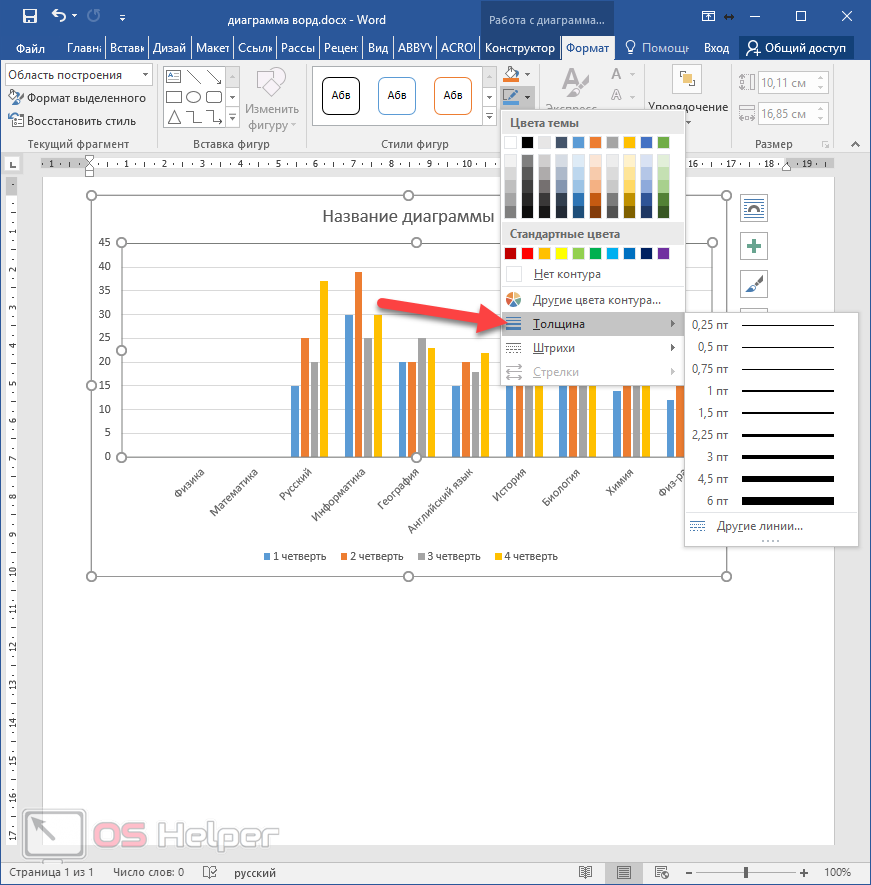Select 0,25 пт line weight

click(771, 325)
